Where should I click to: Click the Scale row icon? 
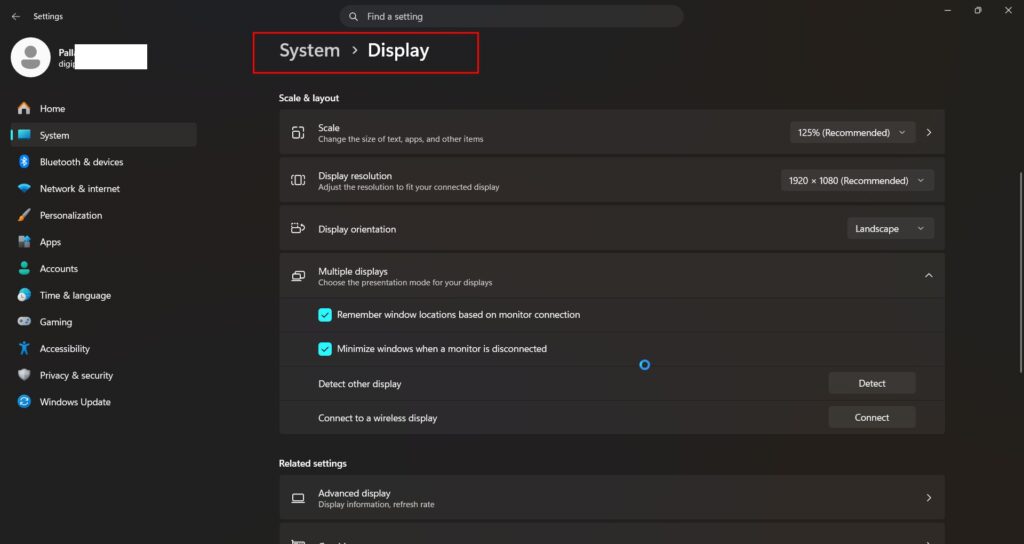pyautogui.click(x=298, y=133)
